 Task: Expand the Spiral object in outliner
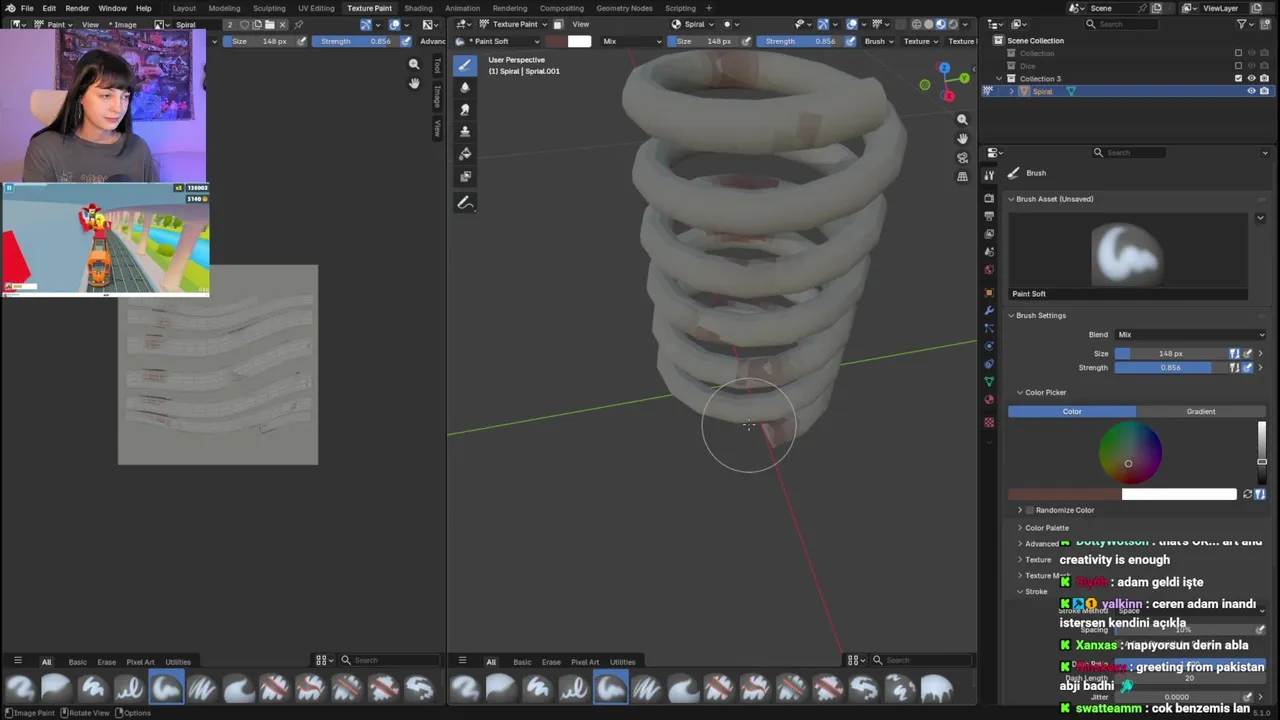1011,91
